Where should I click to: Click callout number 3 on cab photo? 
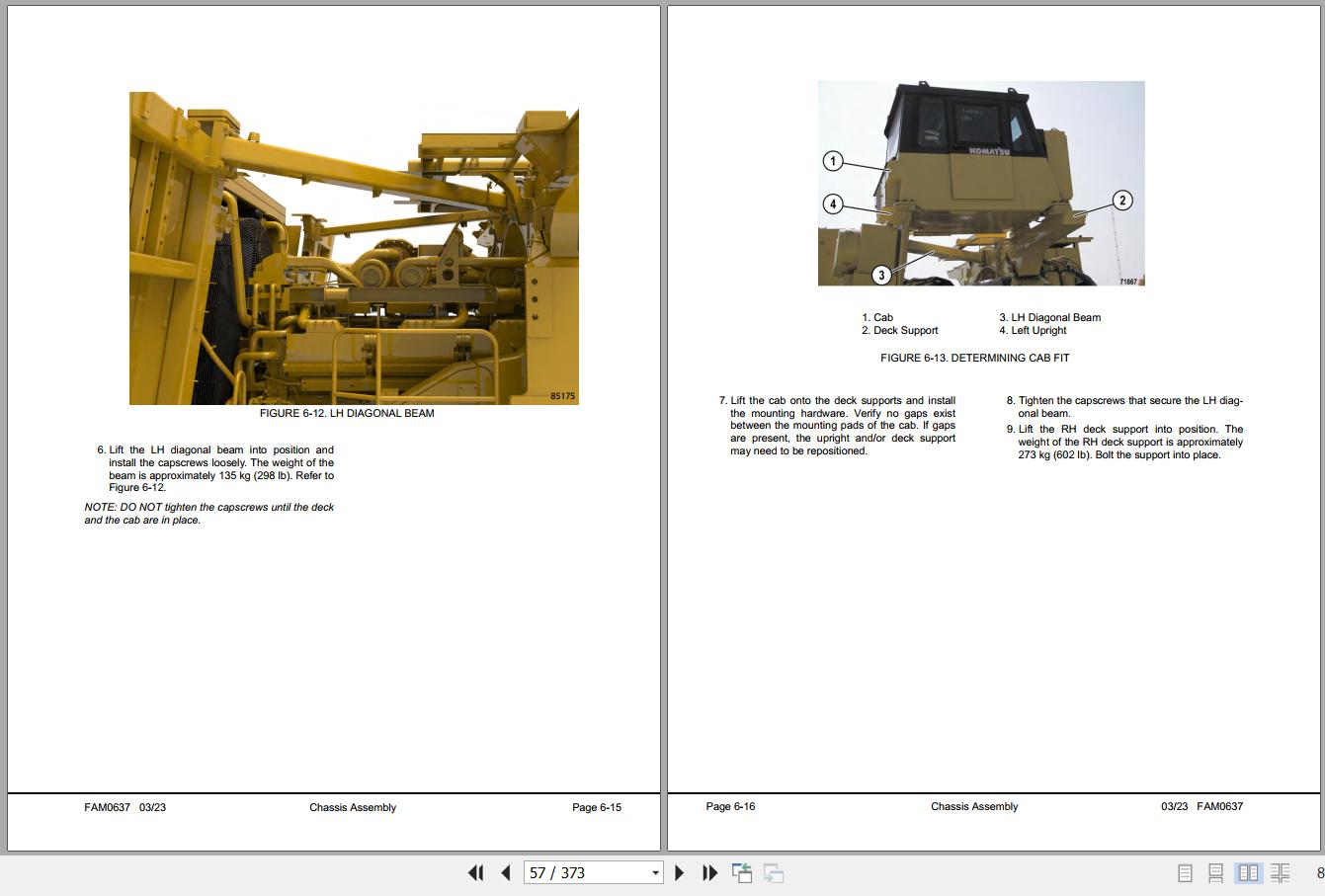[x=881, y=275]
